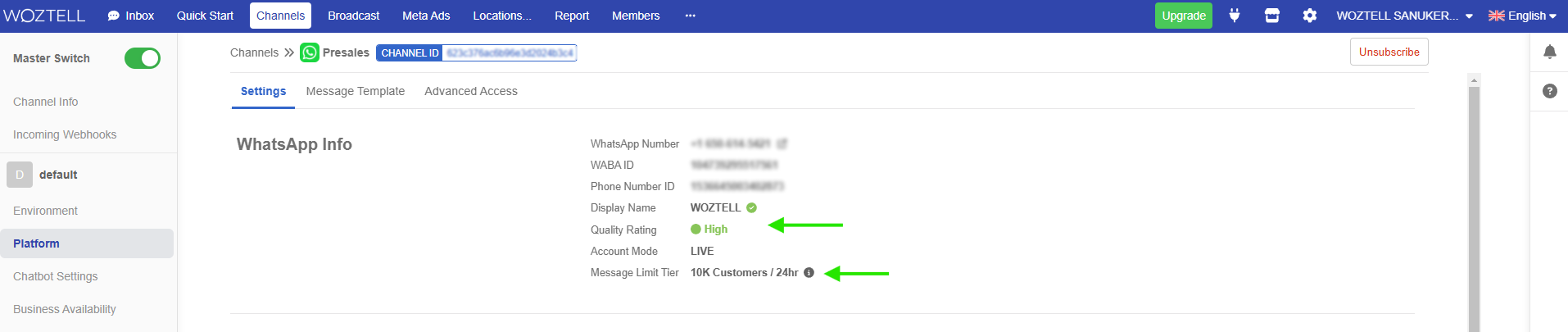Open the Advanced Access tab
The image size is (1568, 332).
coord(471,91)
